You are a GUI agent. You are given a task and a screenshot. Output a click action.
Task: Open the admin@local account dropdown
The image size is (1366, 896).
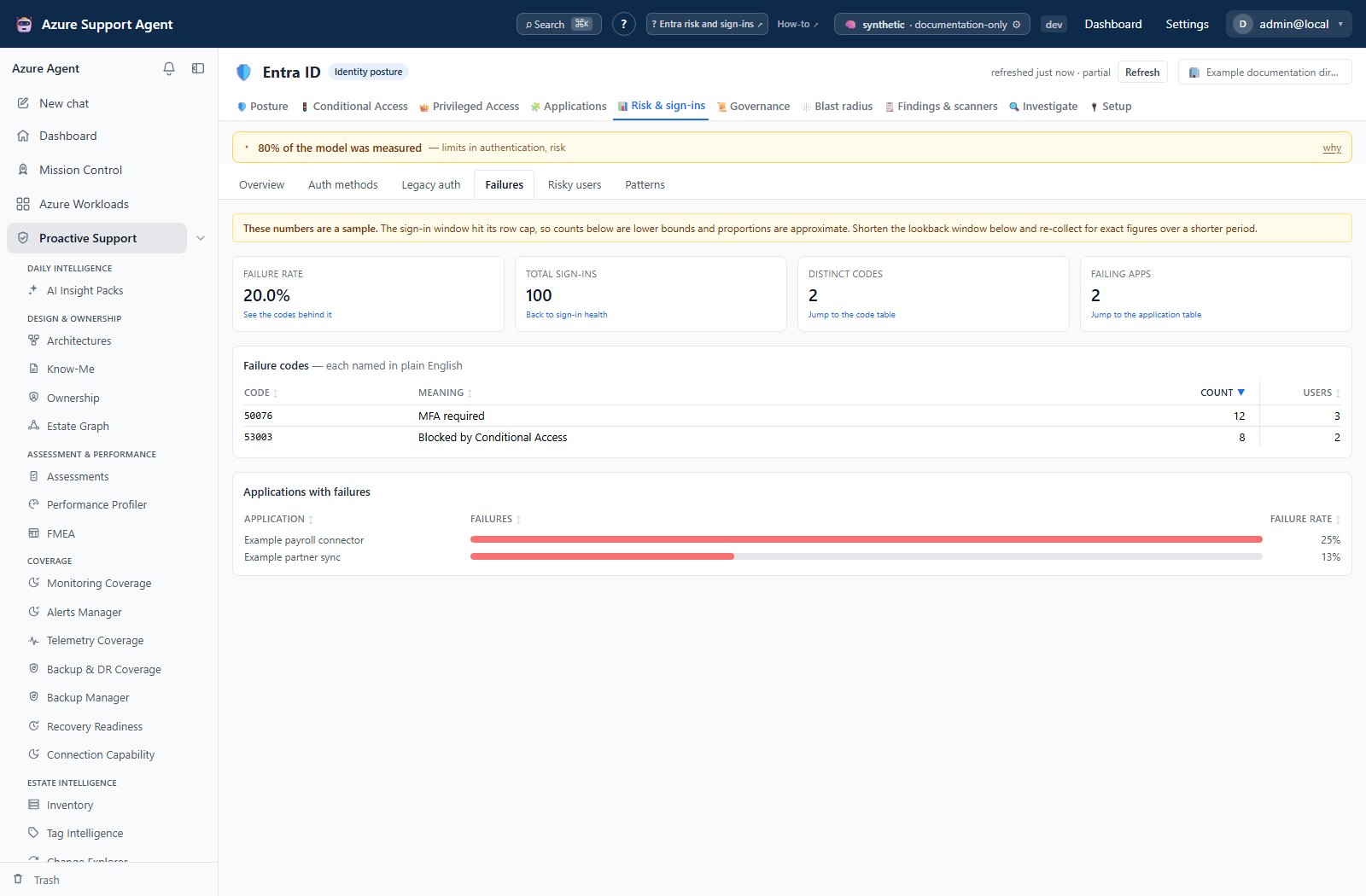pos(1289,24)
